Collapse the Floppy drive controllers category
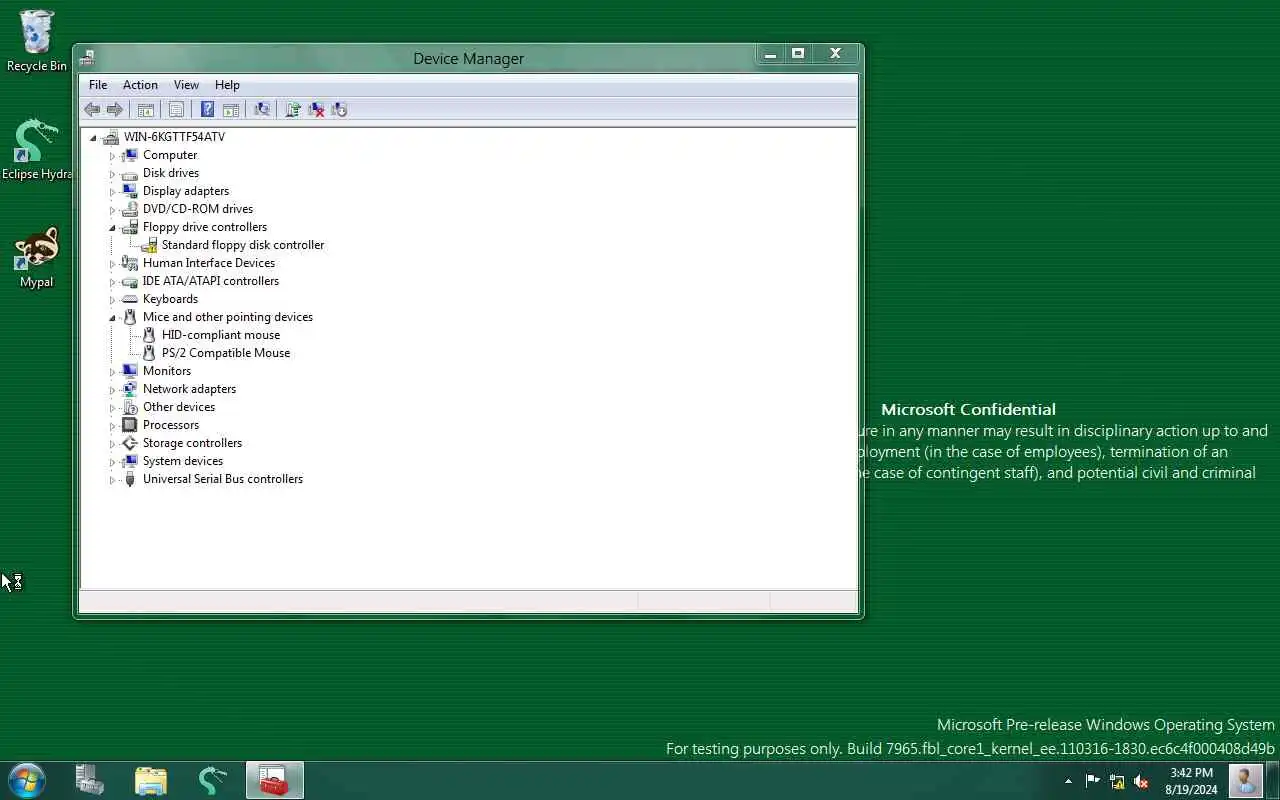Screen dimensions: 1280x800 [112, 227]
